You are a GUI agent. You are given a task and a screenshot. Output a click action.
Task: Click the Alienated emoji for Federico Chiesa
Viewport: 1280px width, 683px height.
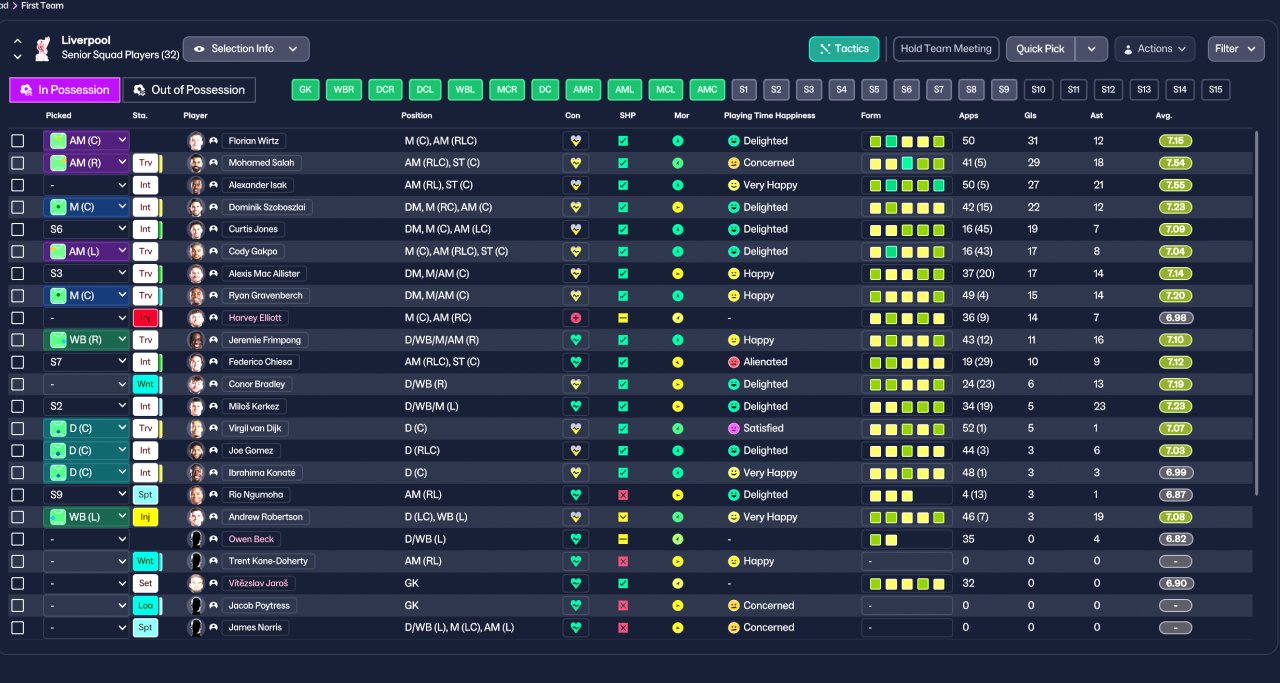point(733,362)
